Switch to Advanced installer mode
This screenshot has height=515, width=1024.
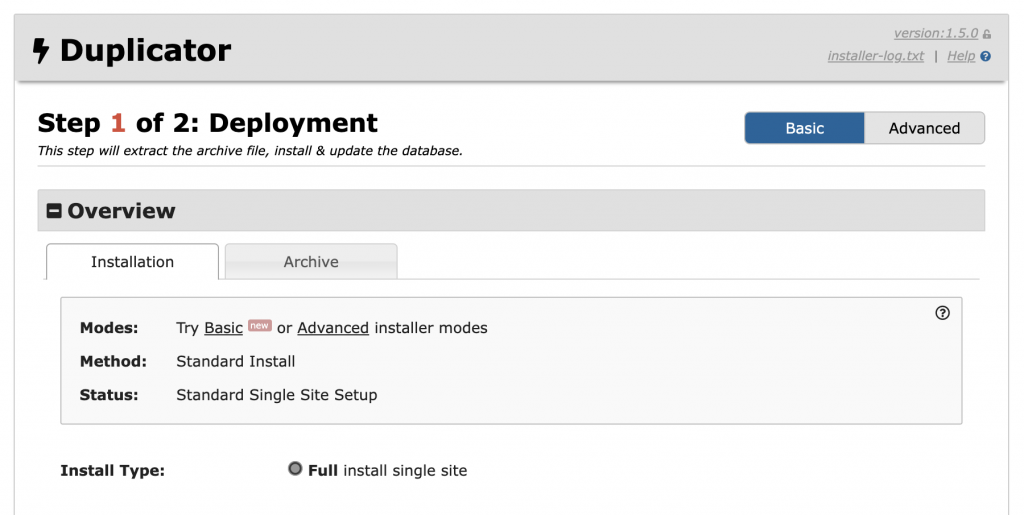coord(924,128)
